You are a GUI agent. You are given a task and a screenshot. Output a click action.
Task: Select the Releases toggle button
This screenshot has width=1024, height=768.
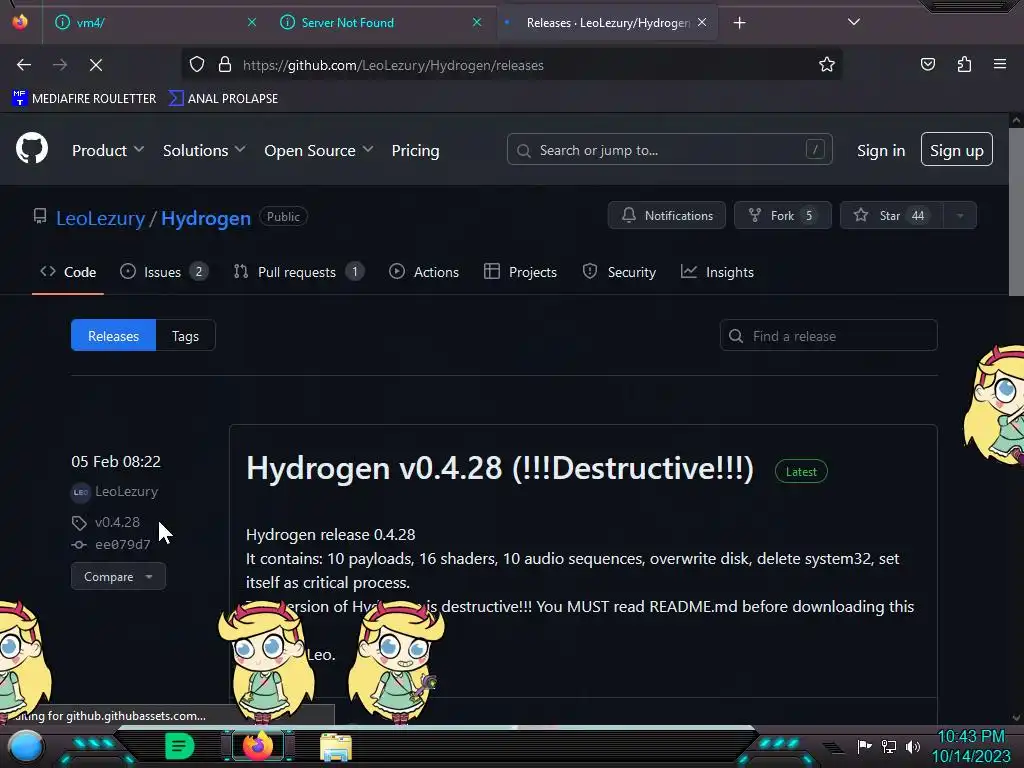tap(114, 336)
